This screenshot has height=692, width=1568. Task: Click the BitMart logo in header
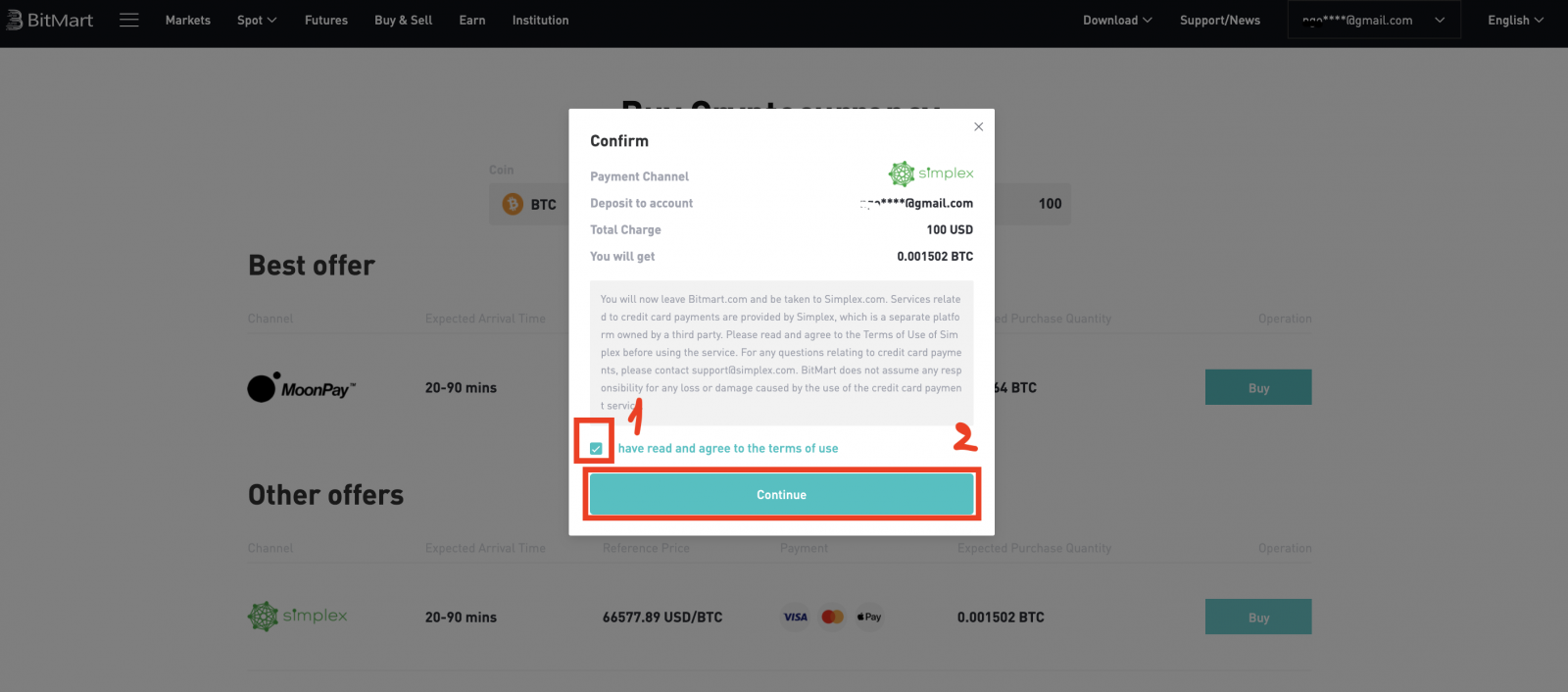(49, 20)
